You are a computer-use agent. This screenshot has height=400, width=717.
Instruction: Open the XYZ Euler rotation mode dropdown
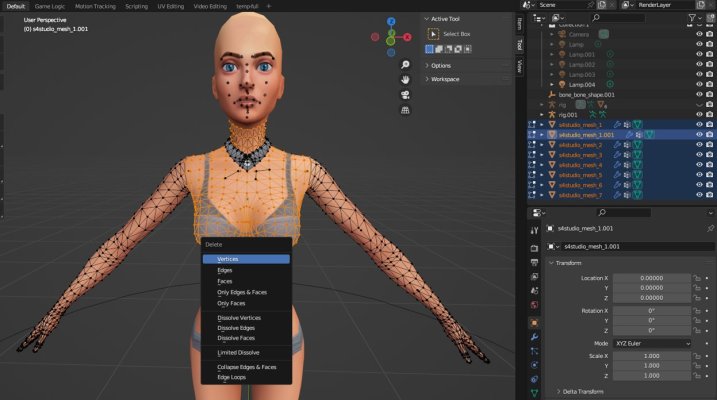tap(652, 343)
